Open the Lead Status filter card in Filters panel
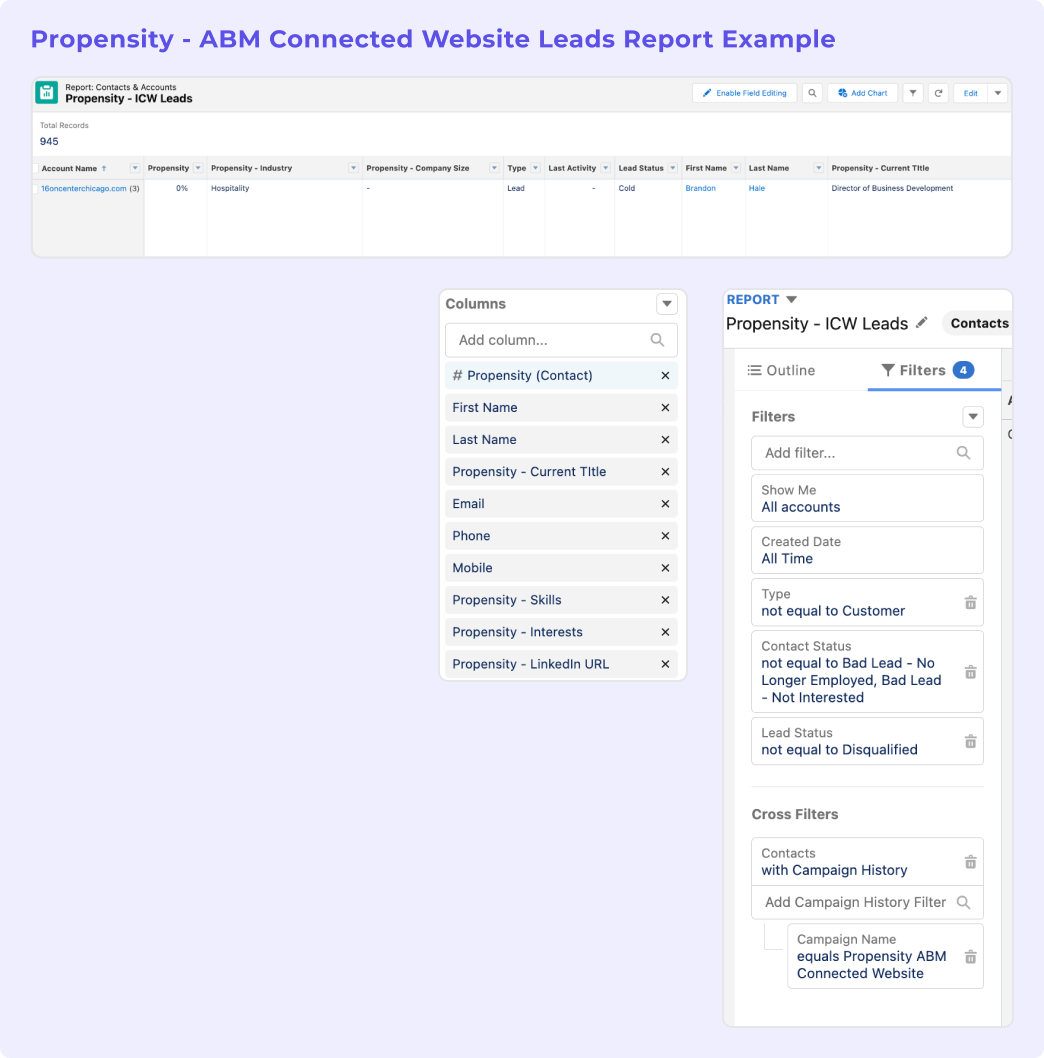The image size is (1044, 1058). tap(867, 742)
